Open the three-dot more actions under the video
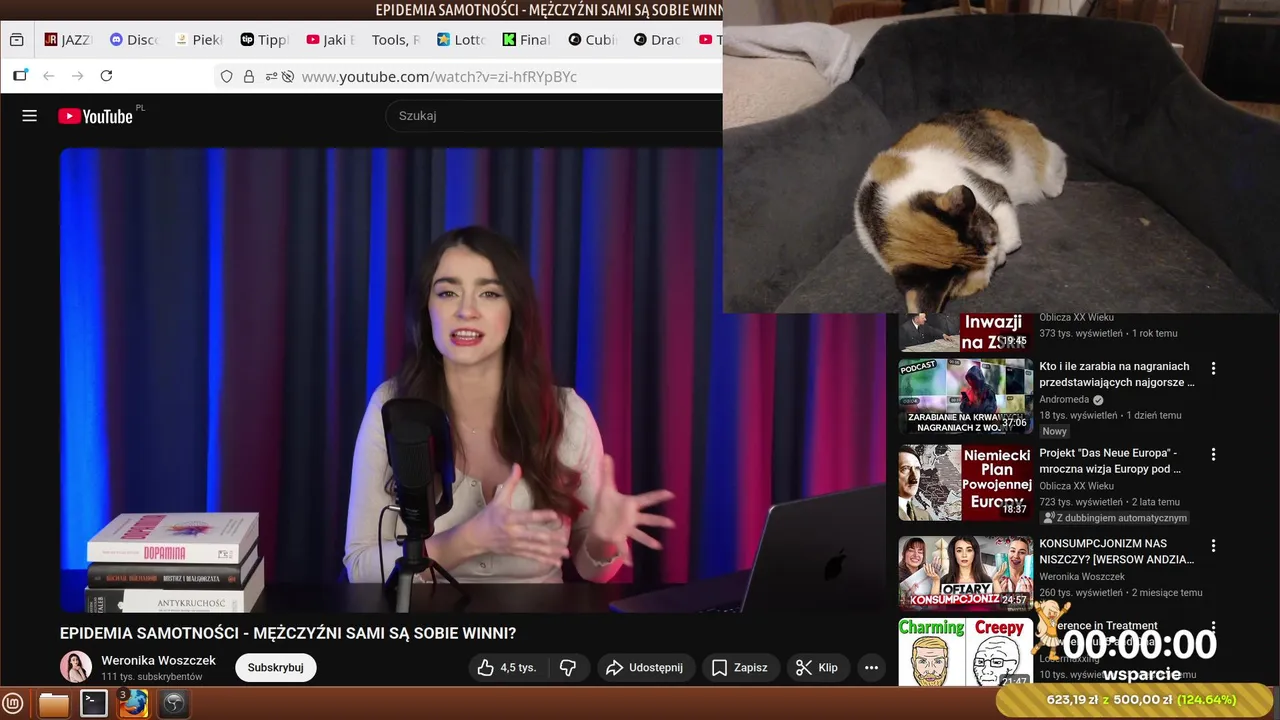 pos(871,668)
